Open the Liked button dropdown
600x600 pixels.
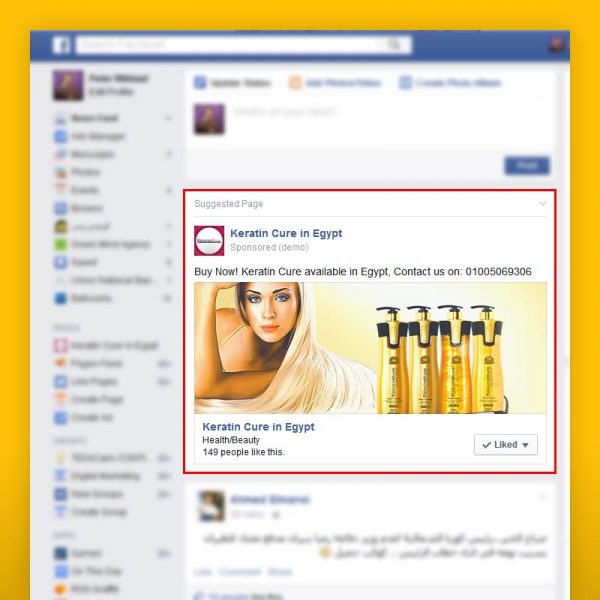pyautogui.click(x=506, y=445)
